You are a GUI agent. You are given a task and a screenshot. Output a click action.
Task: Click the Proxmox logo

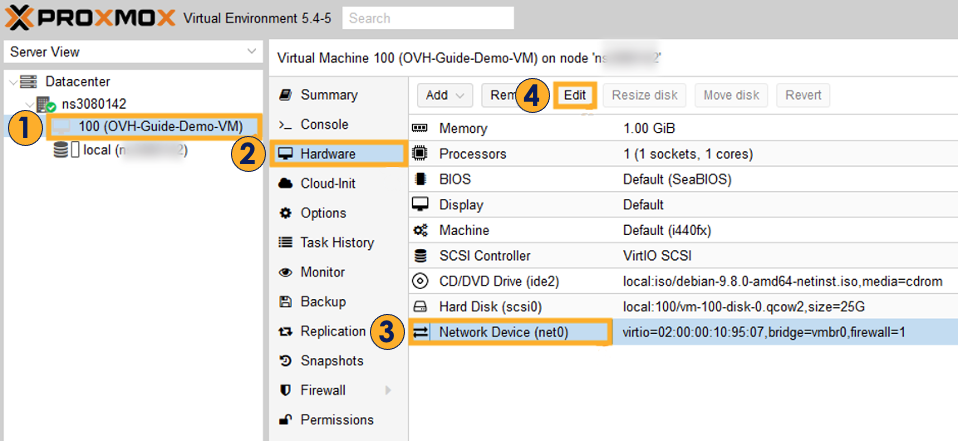pyautogui.click(x=90, y=17)
